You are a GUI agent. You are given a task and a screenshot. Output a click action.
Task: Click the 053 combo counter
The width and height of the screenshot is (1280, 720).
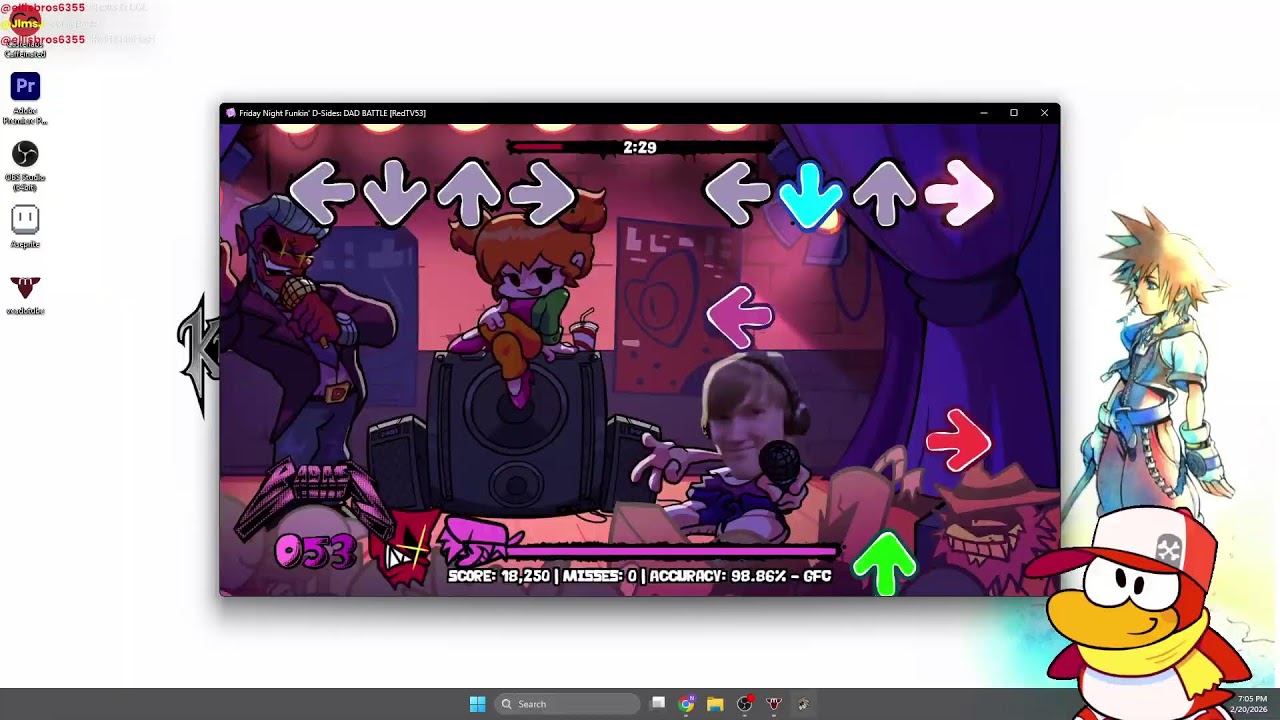[315, 552]
